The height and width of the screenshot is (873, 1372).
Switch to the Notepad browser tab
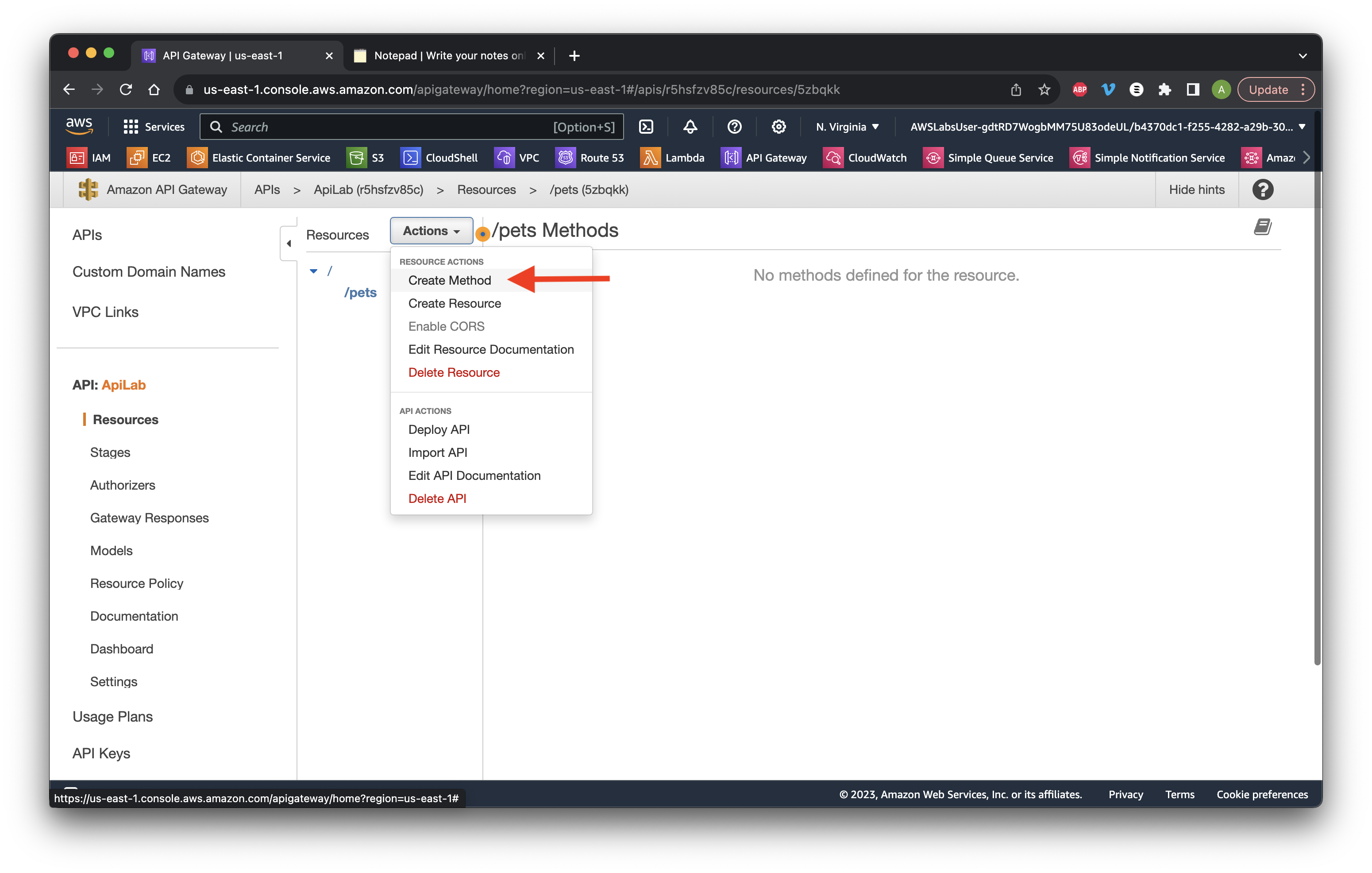tap(448, 56)
